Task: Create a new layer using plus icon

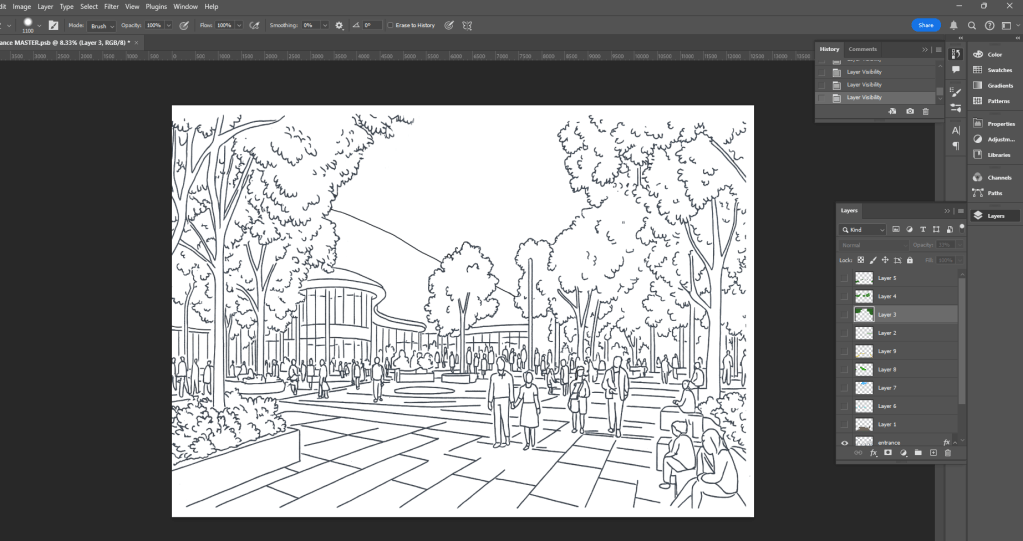Action: (933, 453)
